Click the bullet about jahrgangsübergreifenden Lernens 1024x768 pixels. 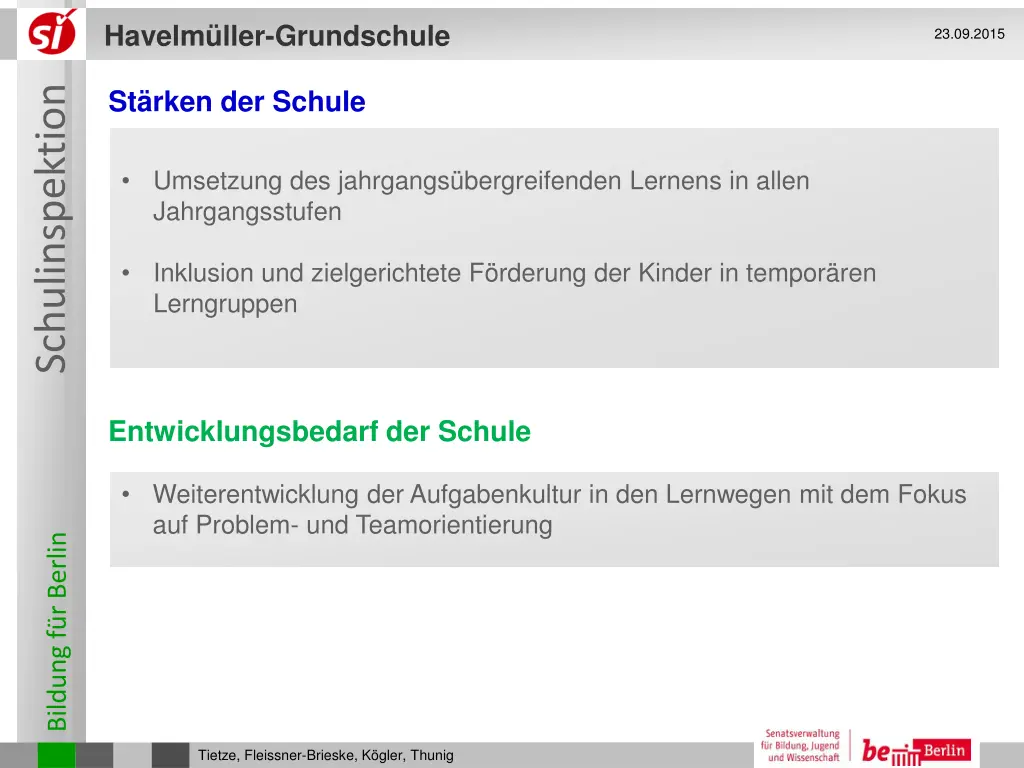tap(480, 182)
